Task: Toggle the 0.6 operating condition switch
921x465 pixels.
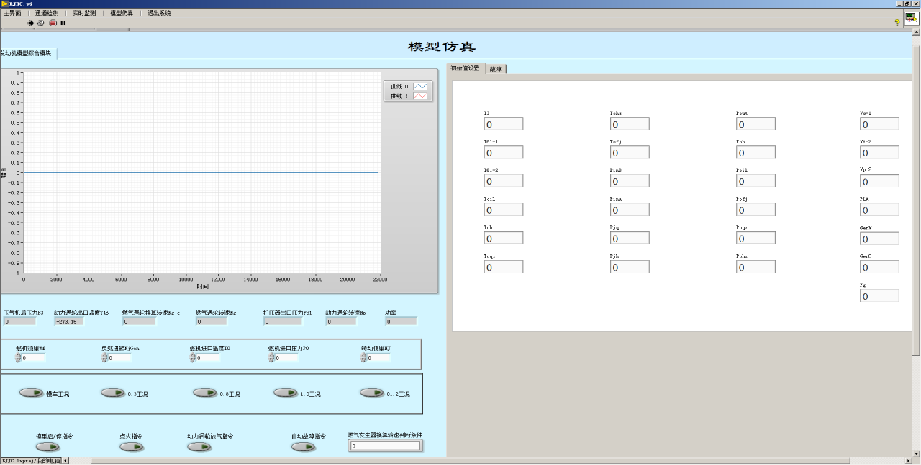Action: pos(204,393)
